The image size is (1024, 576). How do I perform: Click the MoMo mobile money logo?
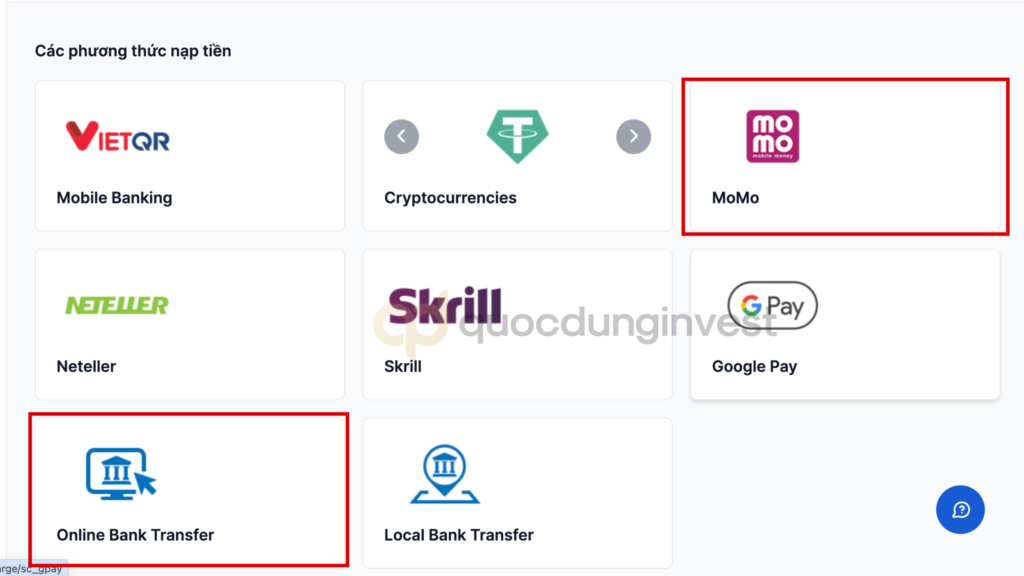point(773,136)
